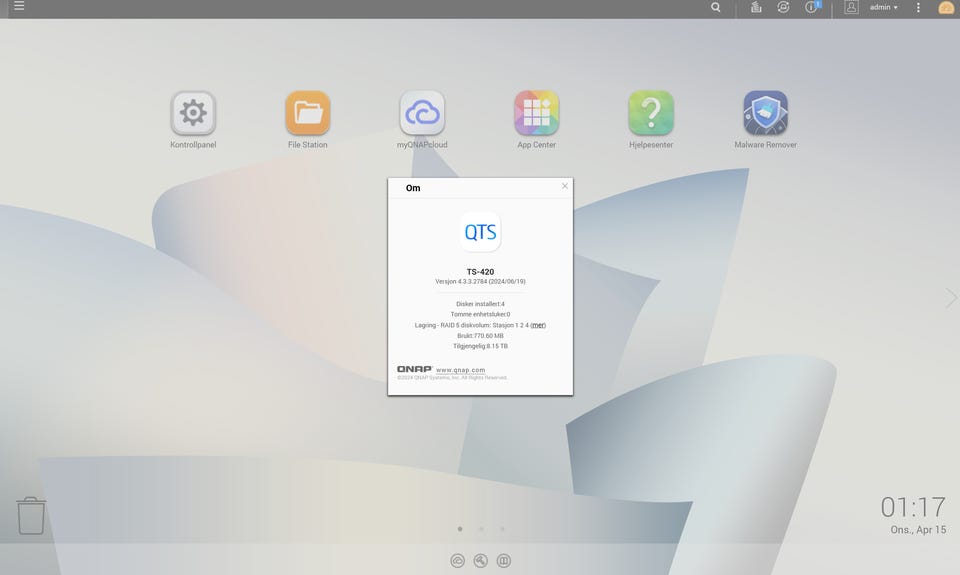Go to next desktop page arrow

[950, 298]
